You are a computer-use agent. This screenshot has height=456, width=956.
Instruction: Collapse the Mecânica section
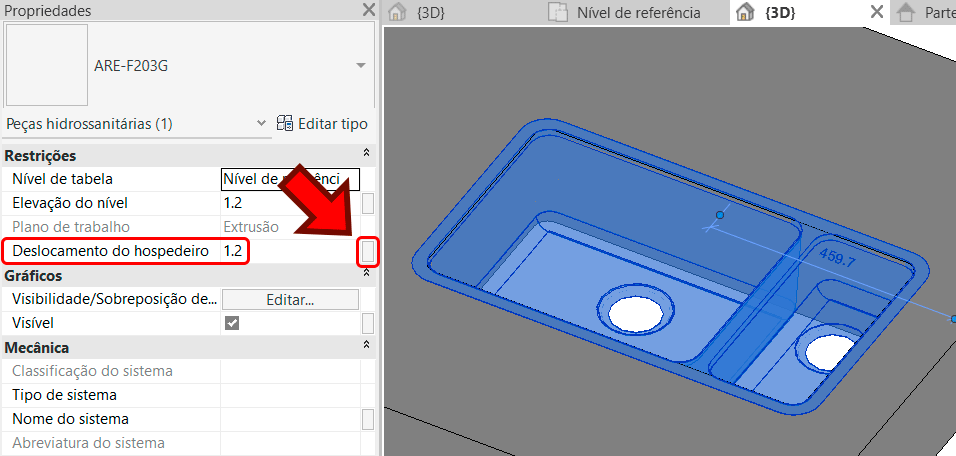(366, 347)
